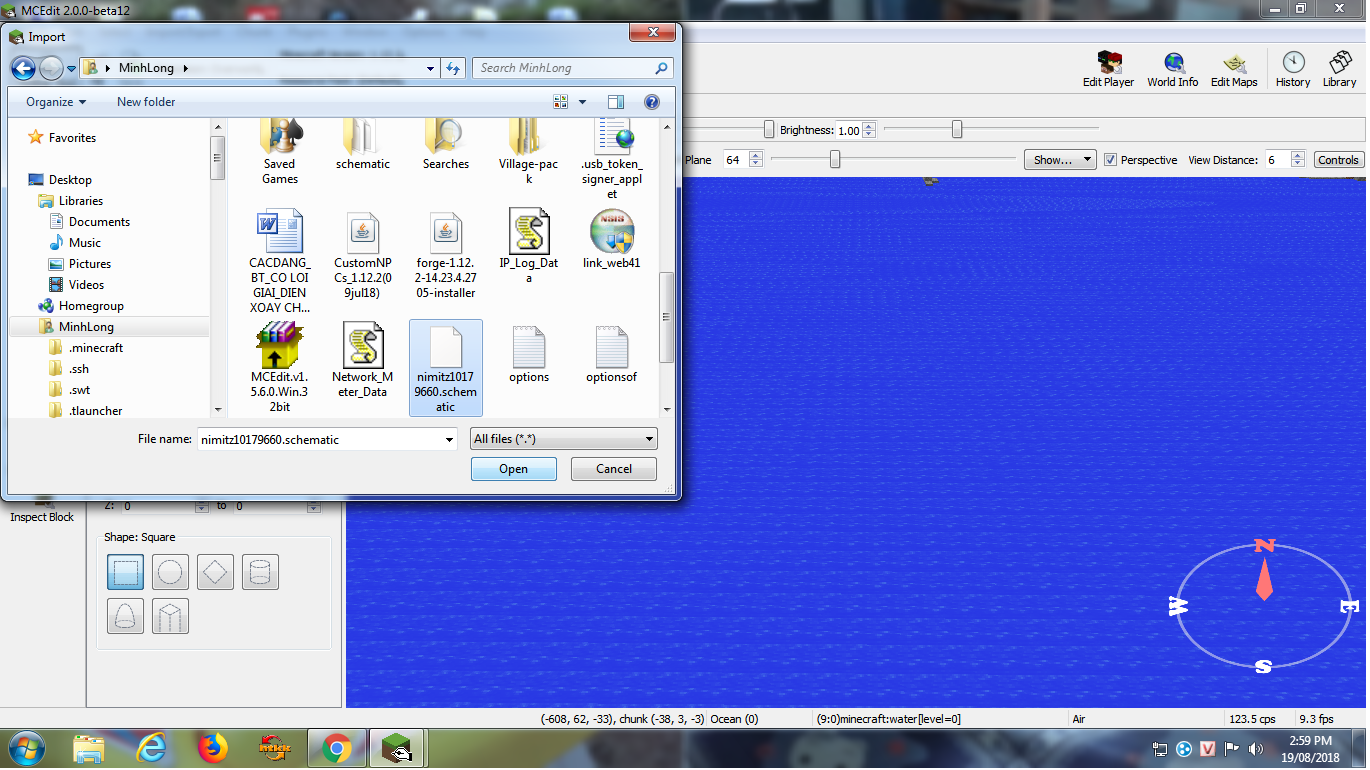Viewport: 1370px width, 770px height.
Task: Focus the Search MinhLong box
Action: point(572,68)
